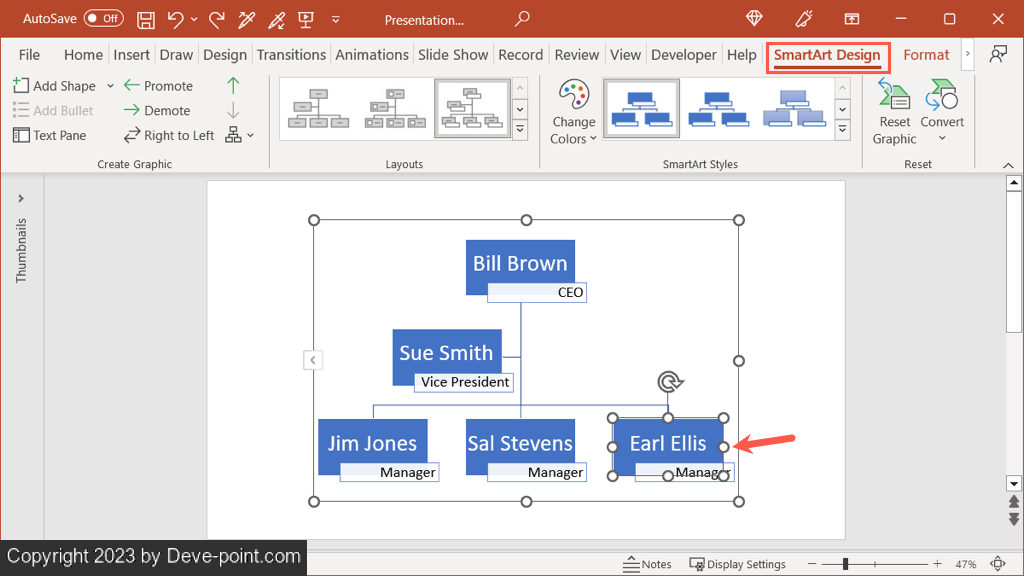
Task: Click the Undo arrow icon
Action: point(176,19)
